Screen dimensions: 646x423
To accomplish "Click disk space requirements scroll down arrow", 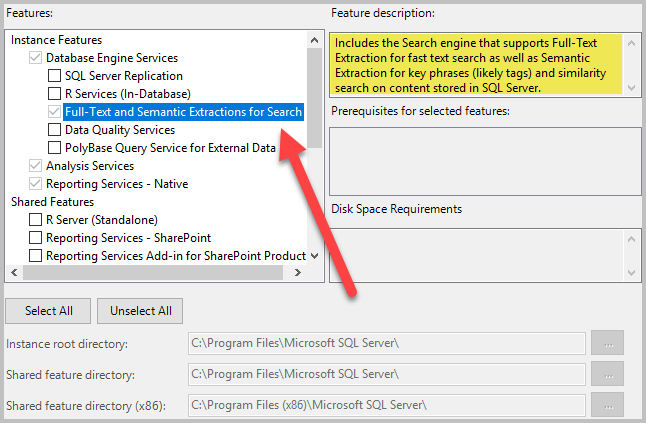I will [631, 272].
